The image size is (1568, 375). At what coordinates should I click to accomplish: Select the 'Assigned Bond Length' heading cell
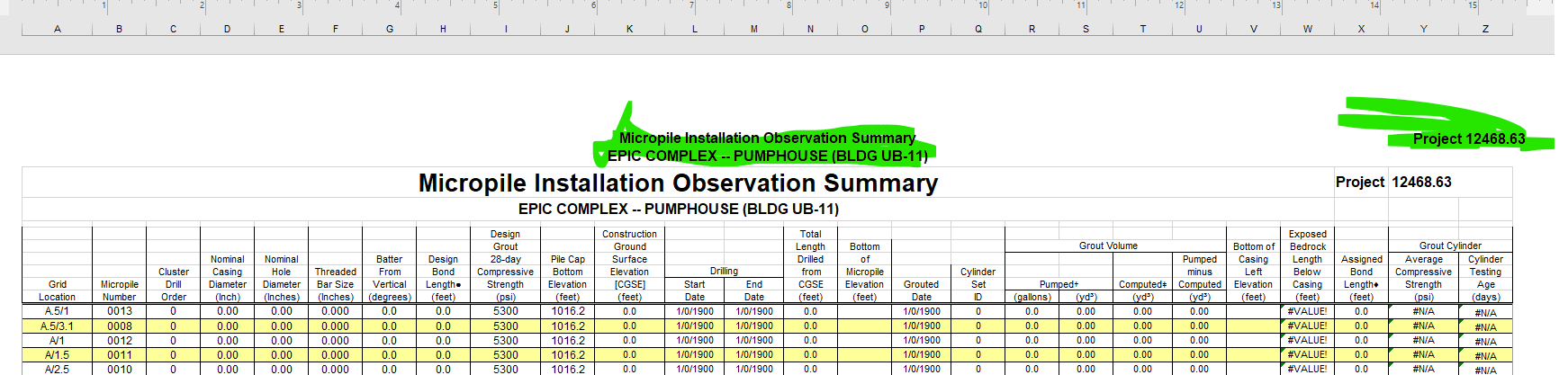click(x=1361, y=278)
